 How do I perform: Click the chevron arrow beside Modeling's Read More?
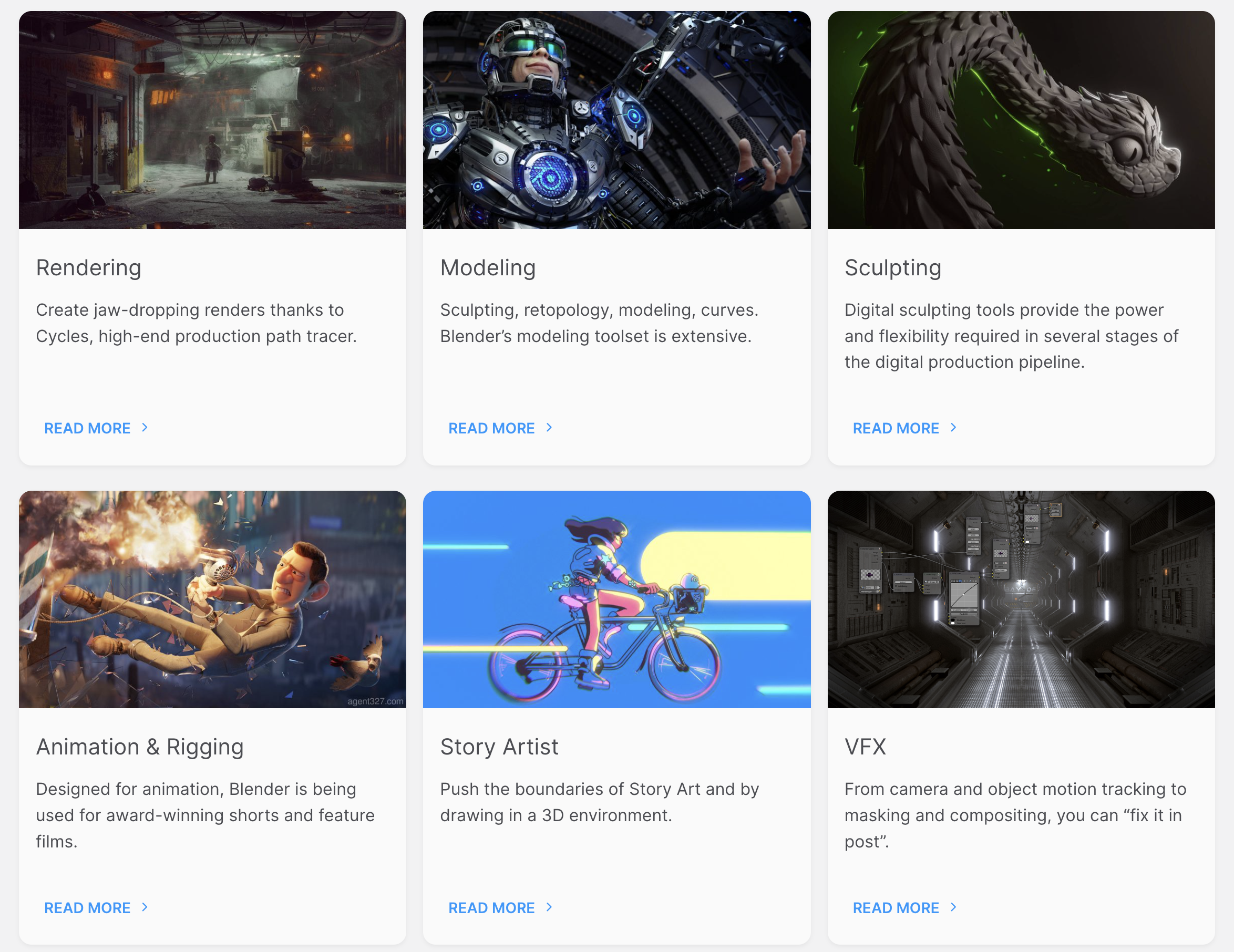(x=549, y=428)
